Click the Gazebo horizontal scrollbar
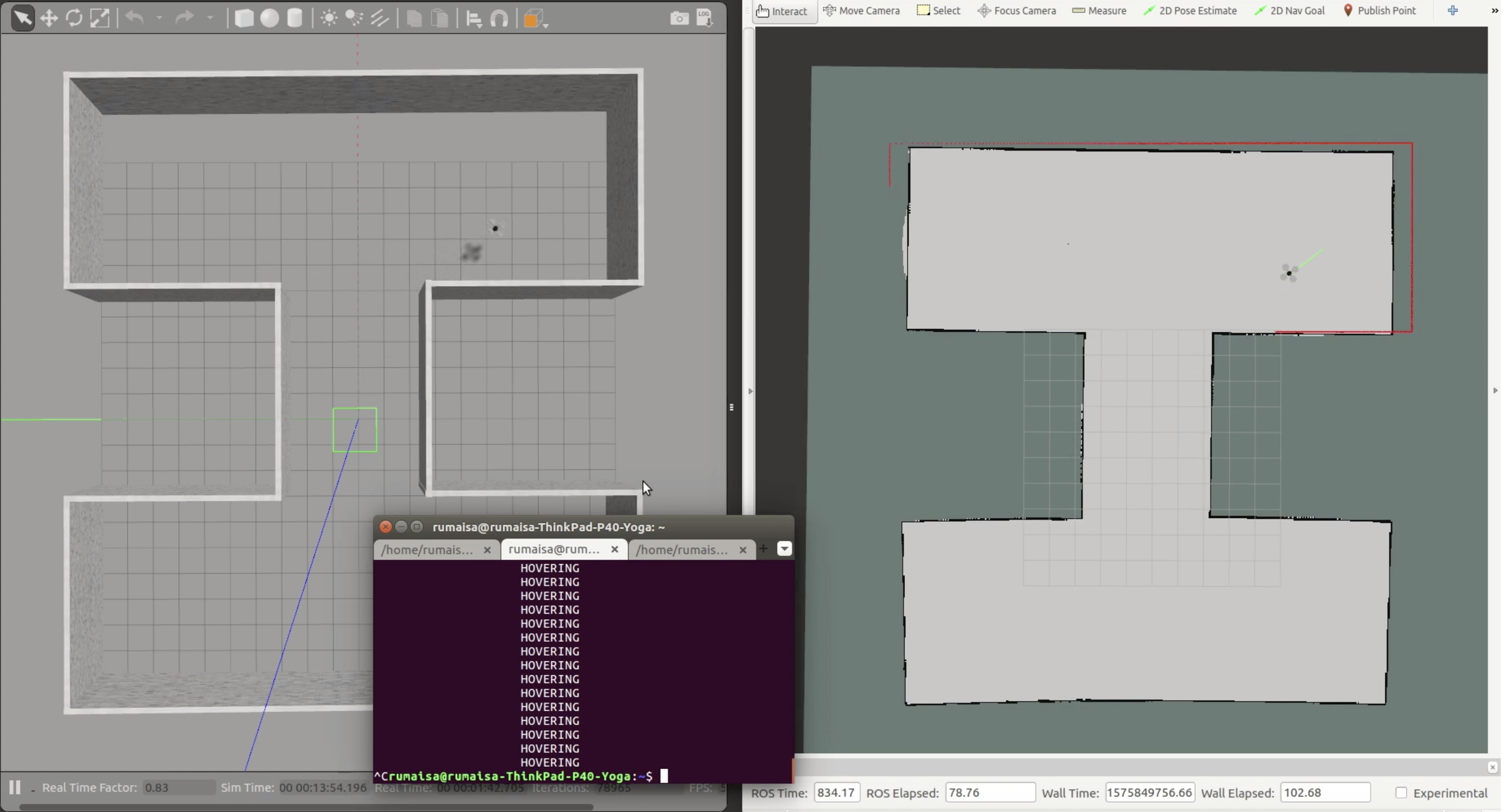 (x=307, y=807)
